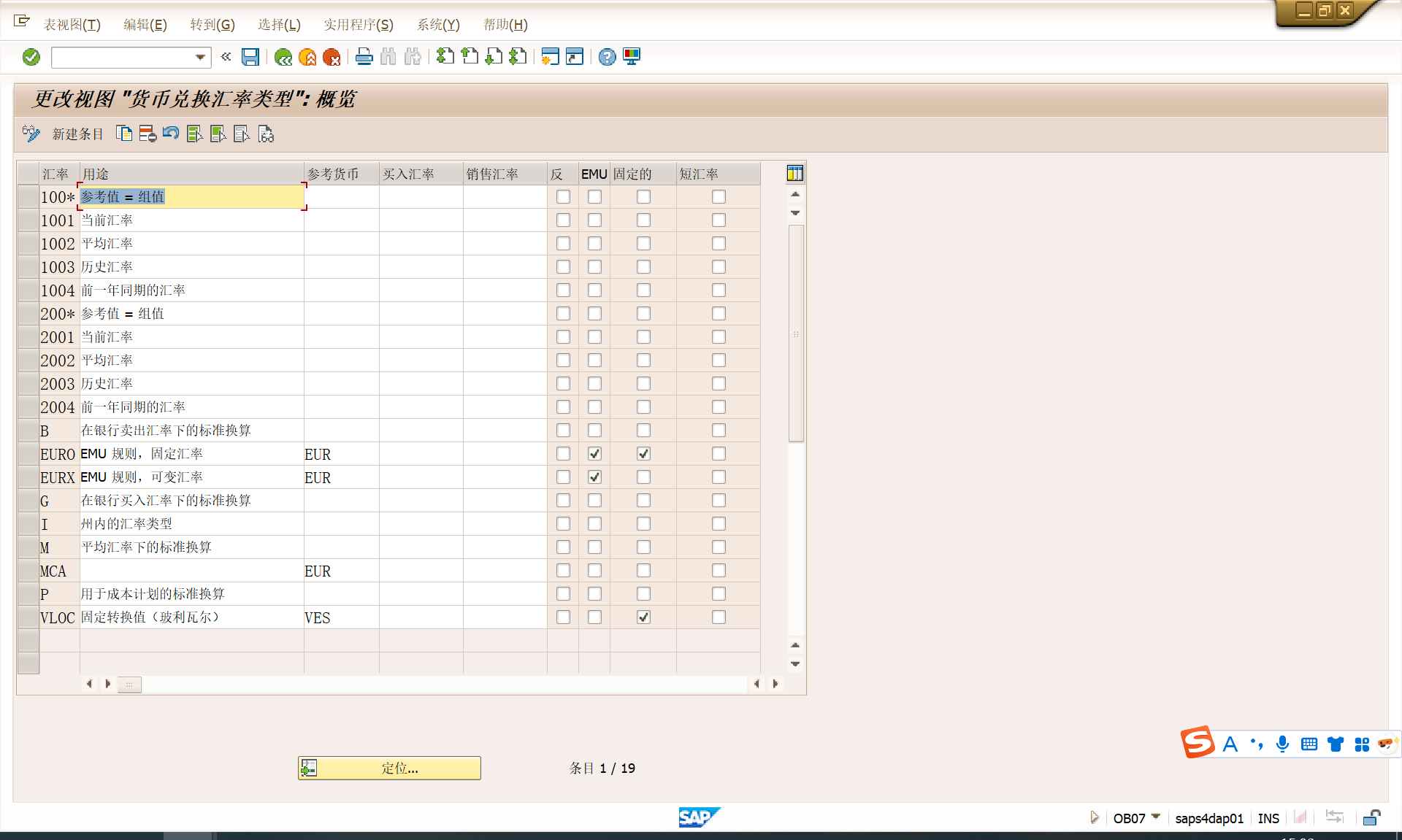Open the 编辑(E) menu
The height and width of the screenshot is (840, 1402).
pyautogui.click(x=145, y=25)
